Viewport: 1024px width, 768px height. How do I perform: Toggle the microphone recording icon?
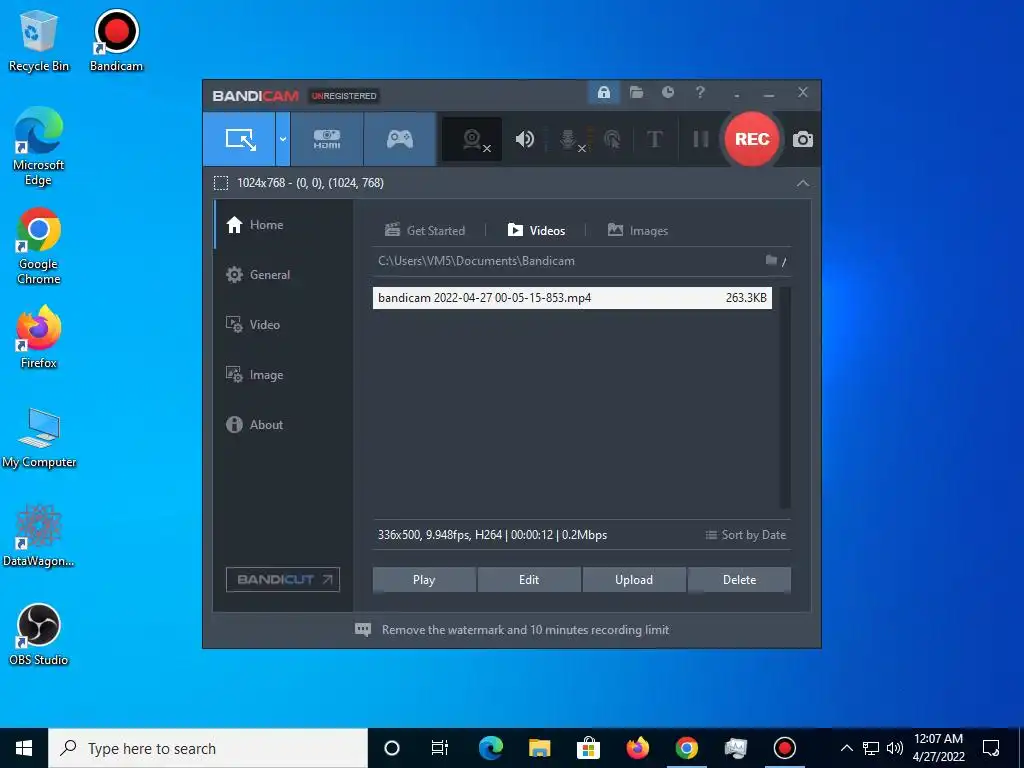[569, 140]
